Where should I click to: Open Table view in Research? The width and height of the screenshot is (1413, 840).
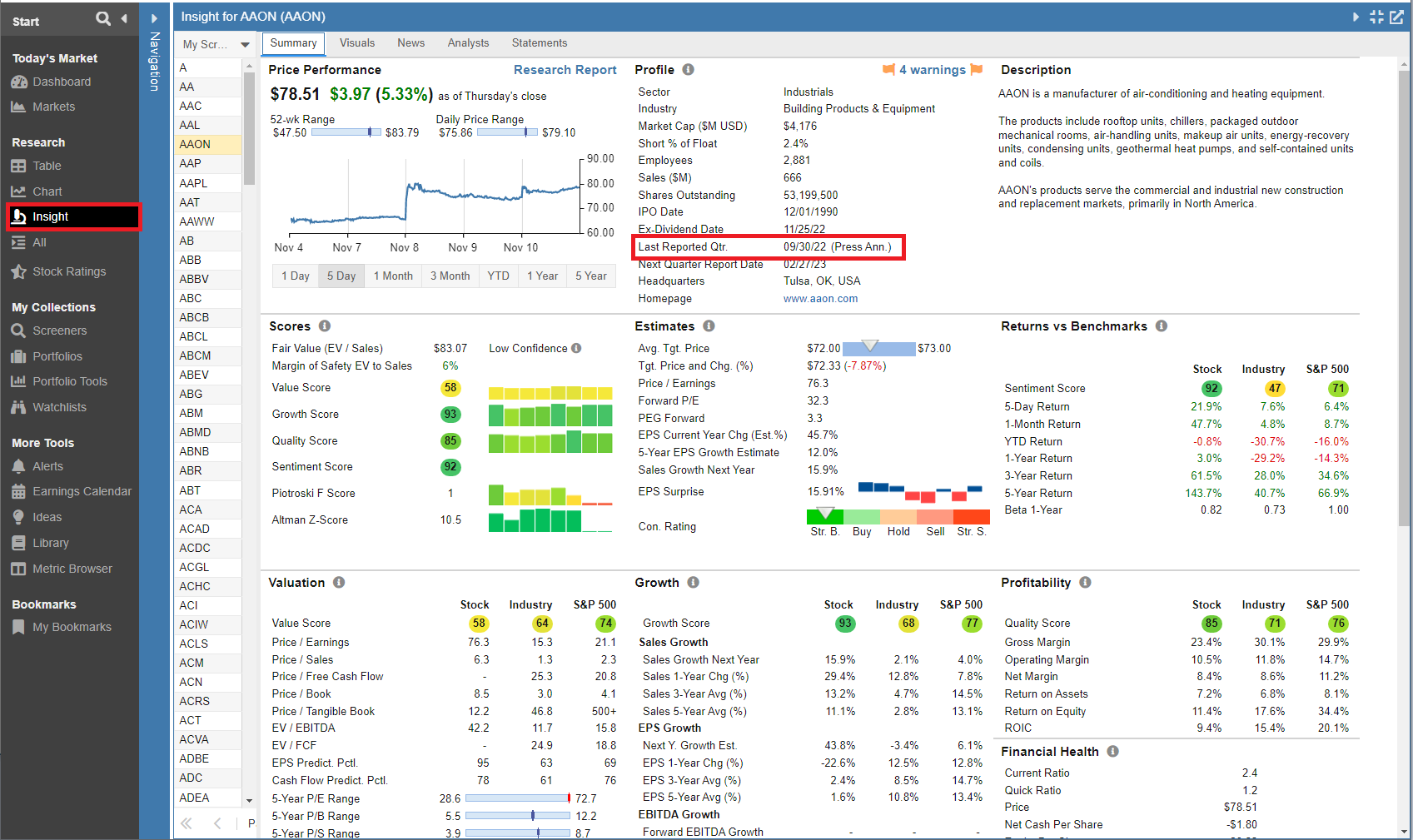(37, 166)
